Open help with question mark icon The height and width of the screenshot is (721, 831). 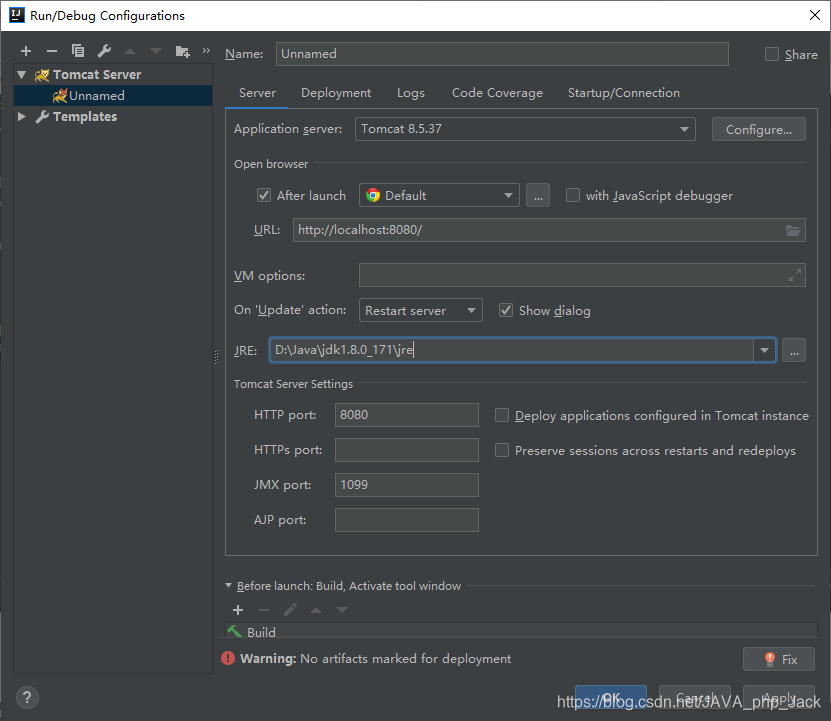(27, 698)
